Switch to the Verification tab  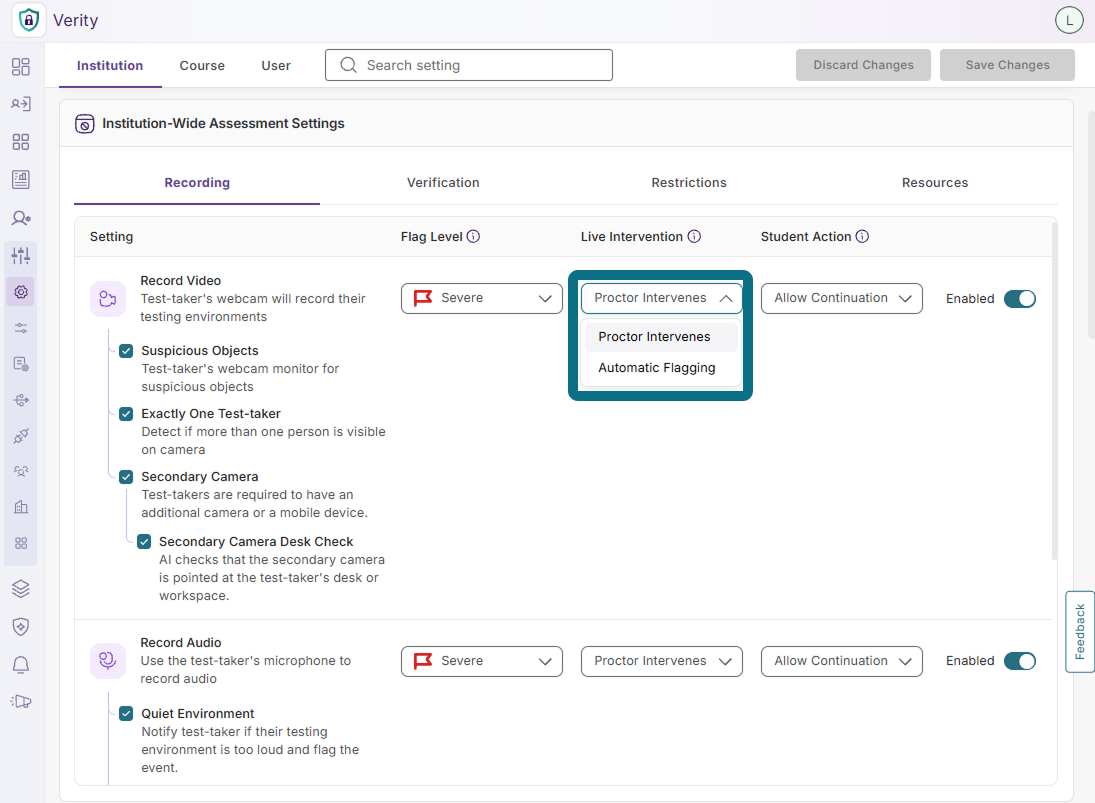443,183
